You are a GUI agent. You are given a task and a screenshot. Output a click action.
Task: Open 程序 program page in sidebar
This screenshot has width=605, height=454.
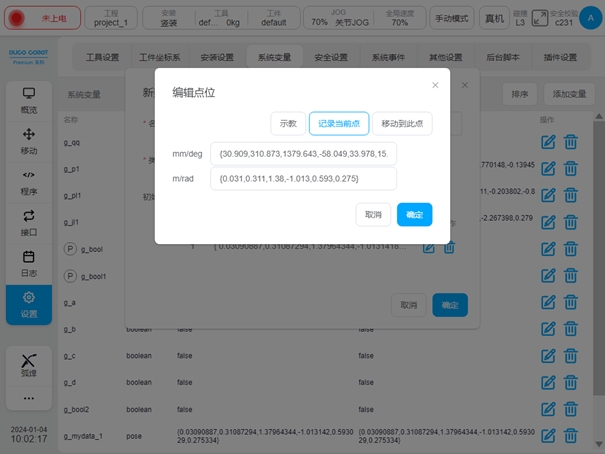pos(29,182)
